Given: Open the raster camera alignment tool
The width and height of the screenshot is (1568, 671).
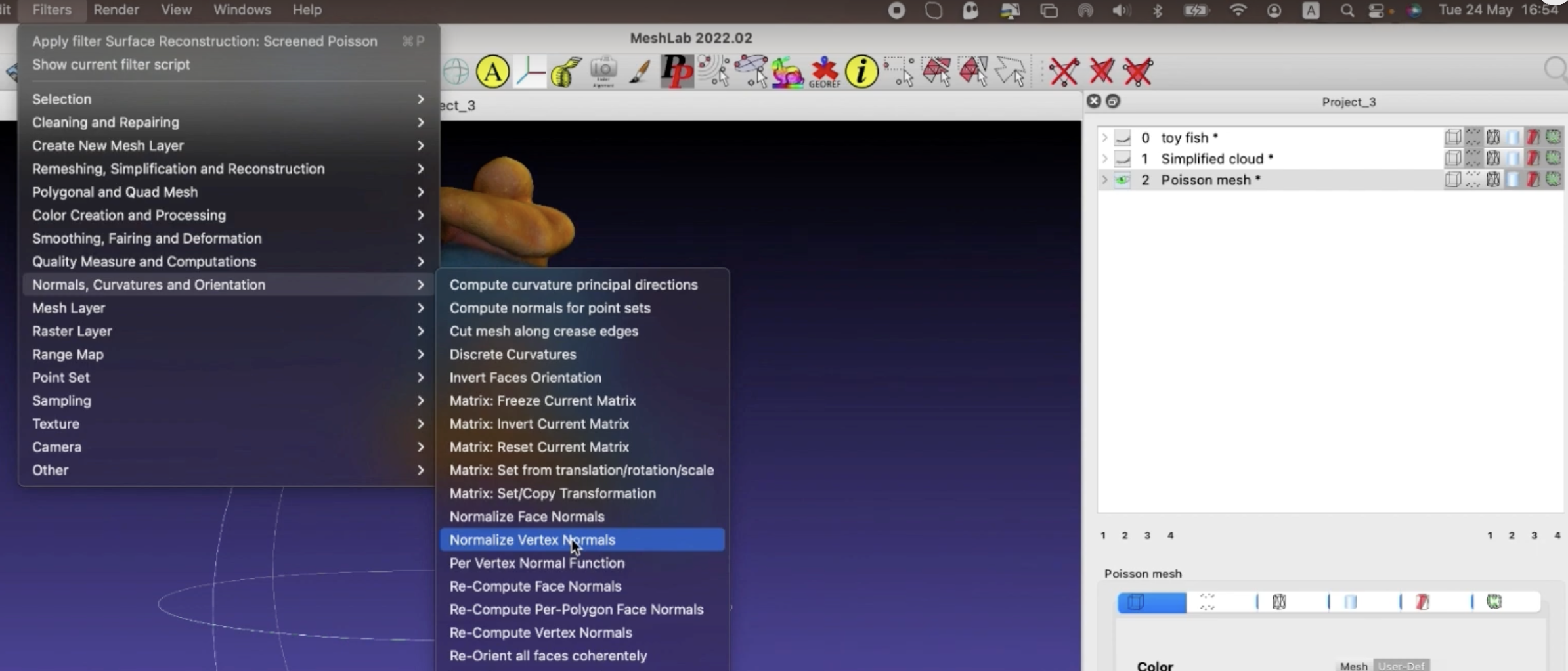Looking at the screenshot, I should point(603,72).
